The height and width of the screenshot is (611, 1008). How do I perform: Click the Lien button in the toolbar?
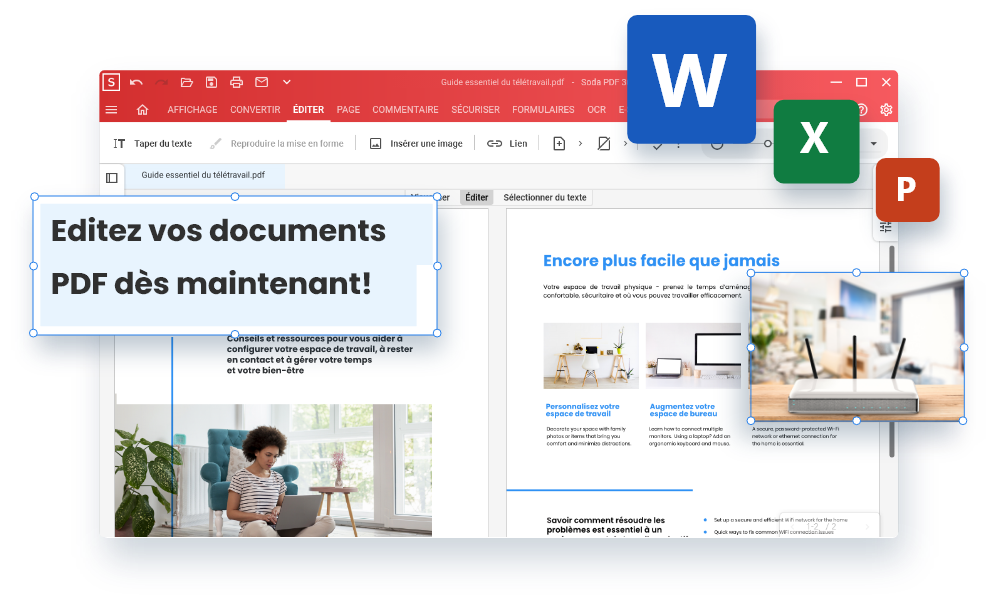pos(507,143)
